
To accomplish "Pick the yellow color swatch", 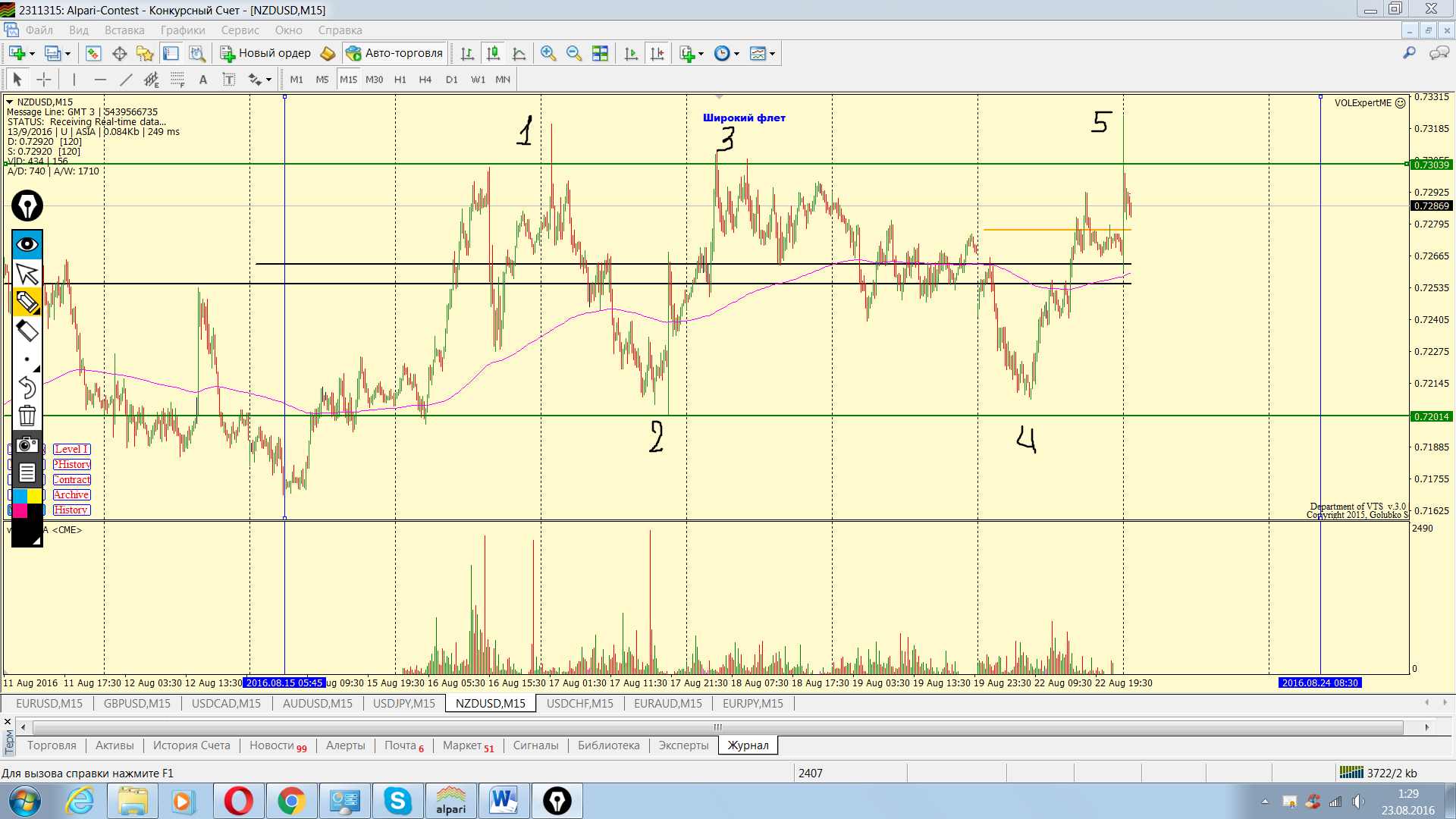I will [35, 496].
